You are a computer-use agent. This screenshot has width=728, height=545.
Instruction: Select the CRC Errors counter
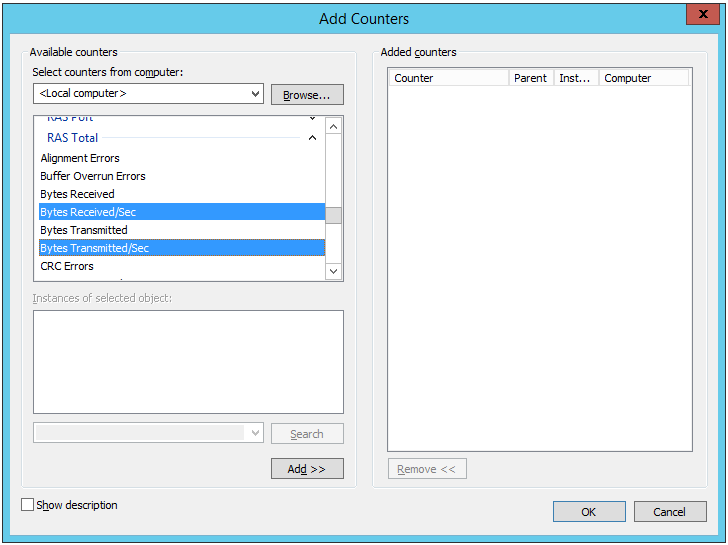click(x=182, y=266)
